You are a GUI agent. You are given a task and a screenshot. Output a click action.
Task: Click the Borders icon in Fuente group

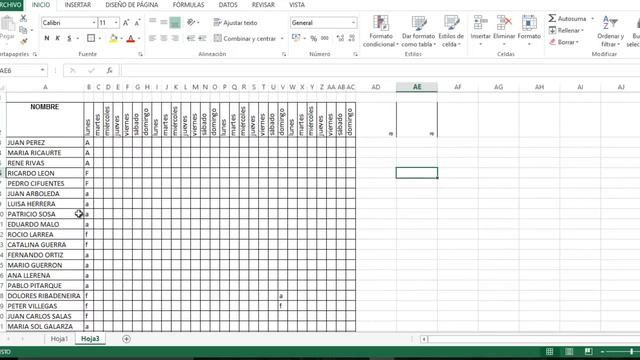coord(91,38)
